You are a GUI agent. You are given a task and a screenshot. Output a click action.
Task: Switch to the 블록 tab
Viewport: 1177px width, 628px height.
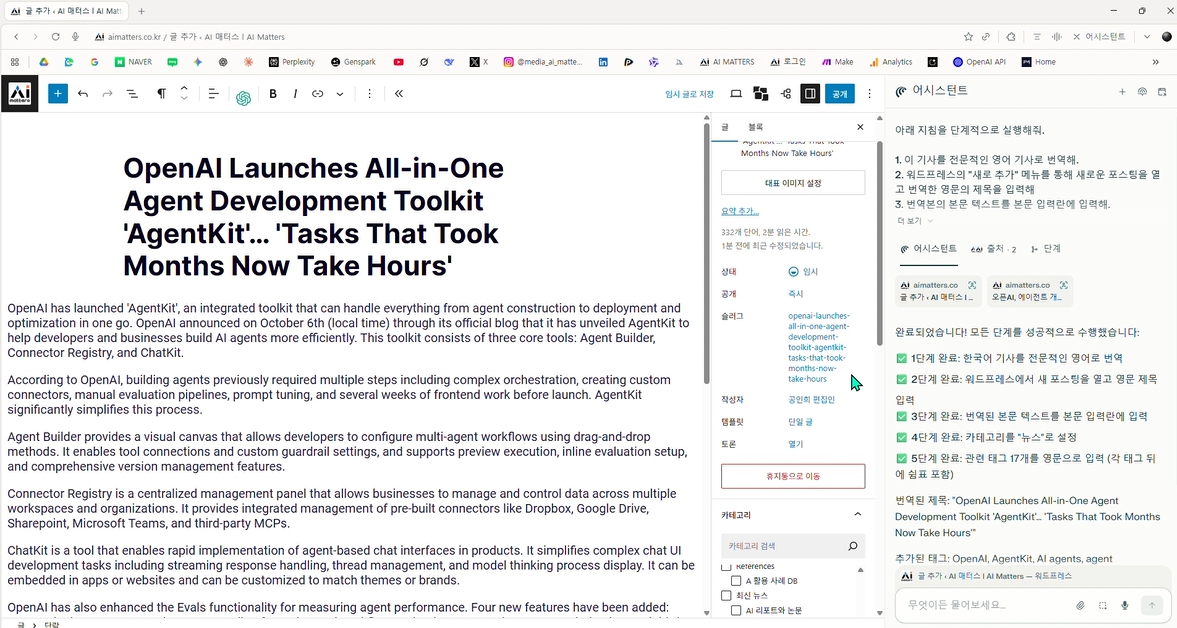pos(755,127)
